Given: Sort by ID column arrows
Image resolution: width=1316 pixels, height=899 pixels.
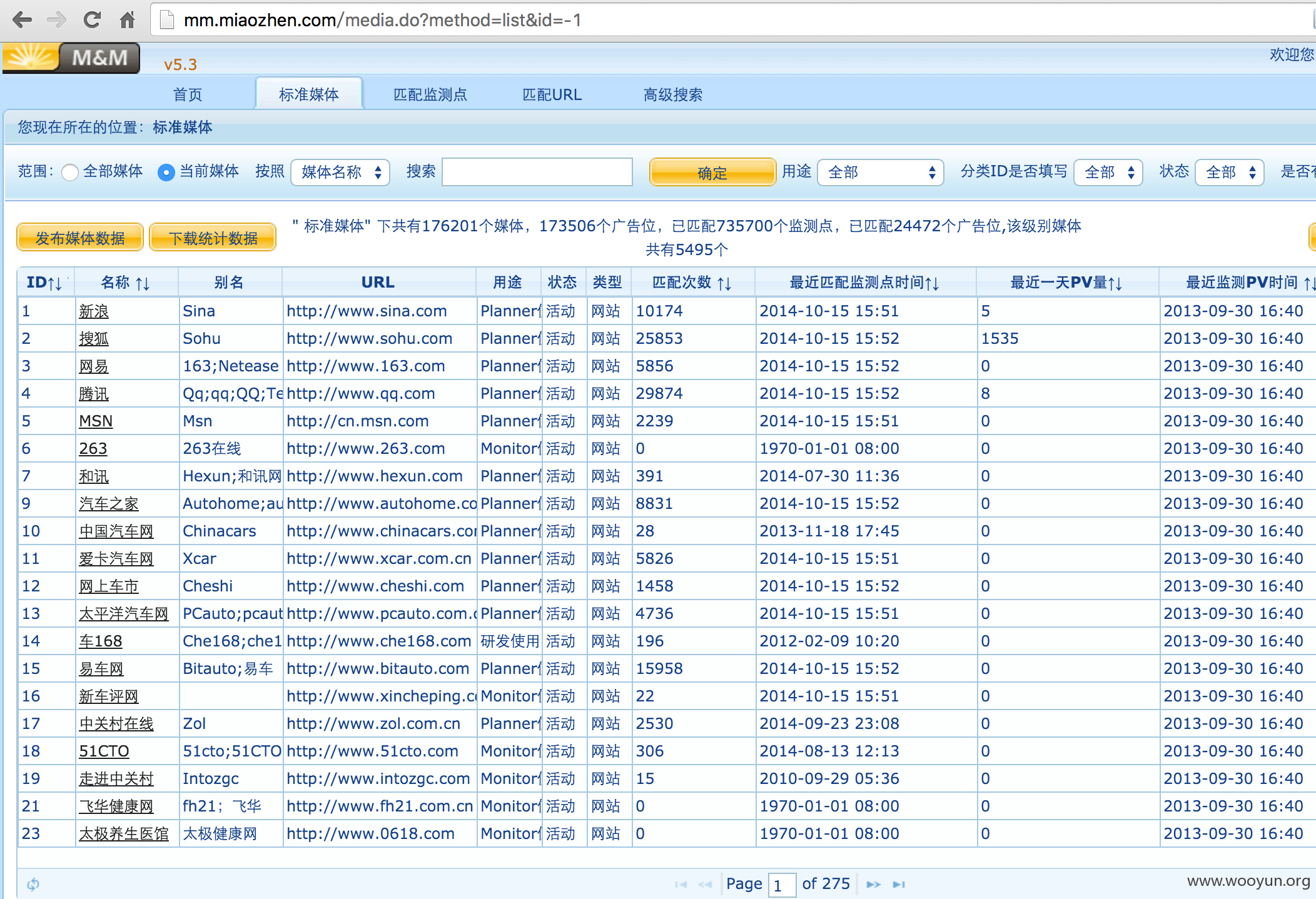Looking at the screenshot, I should click(x=55, y=283).
